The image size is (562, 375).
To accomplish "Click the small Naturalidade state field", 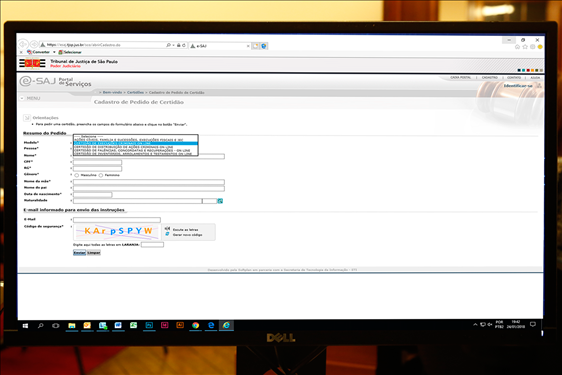I will [x=210, y=201].
